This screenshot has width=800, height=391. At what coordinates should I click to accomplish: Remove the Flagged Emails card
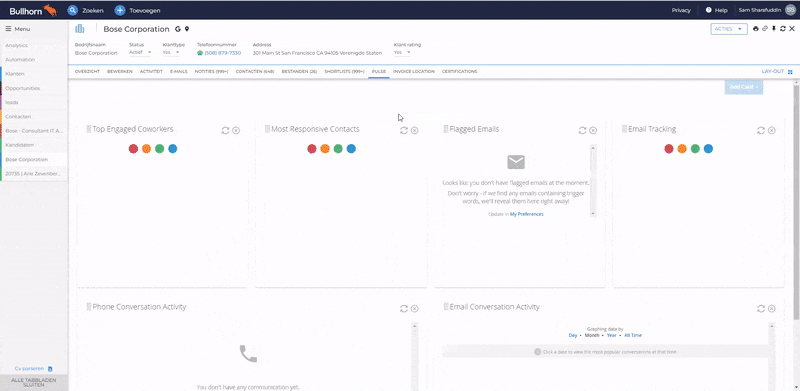tap(593, 131)
